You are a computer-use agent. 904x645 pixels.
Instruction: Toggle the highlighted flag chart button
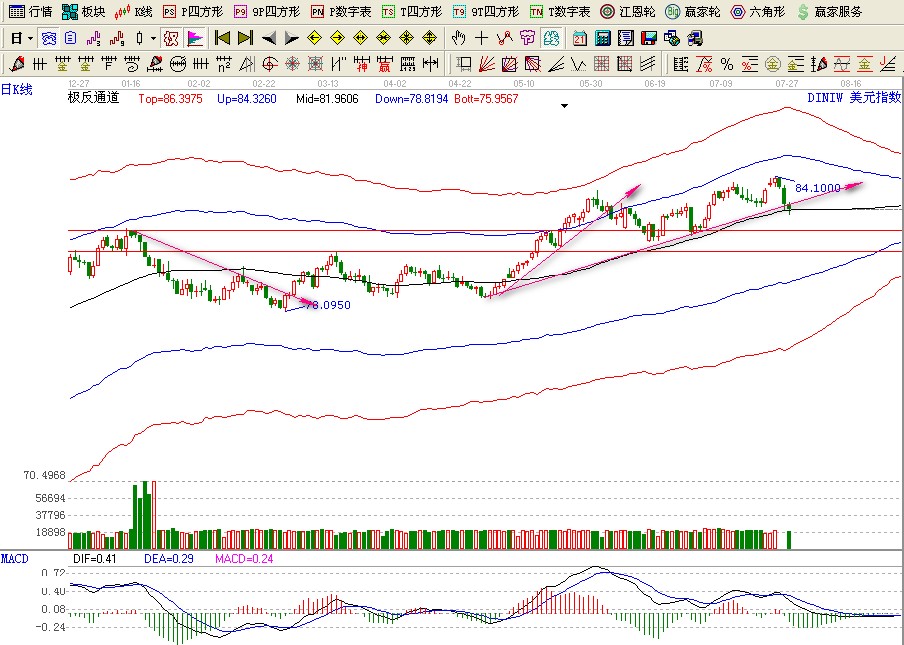194,39
